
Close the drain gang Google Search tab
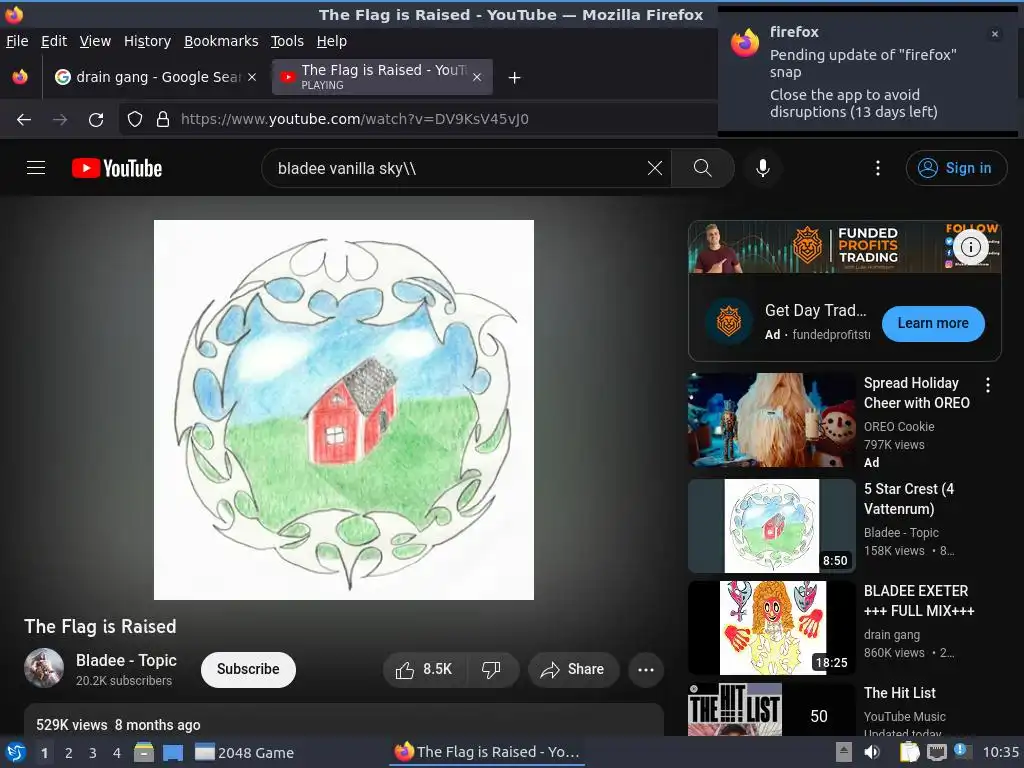[252, 77]
